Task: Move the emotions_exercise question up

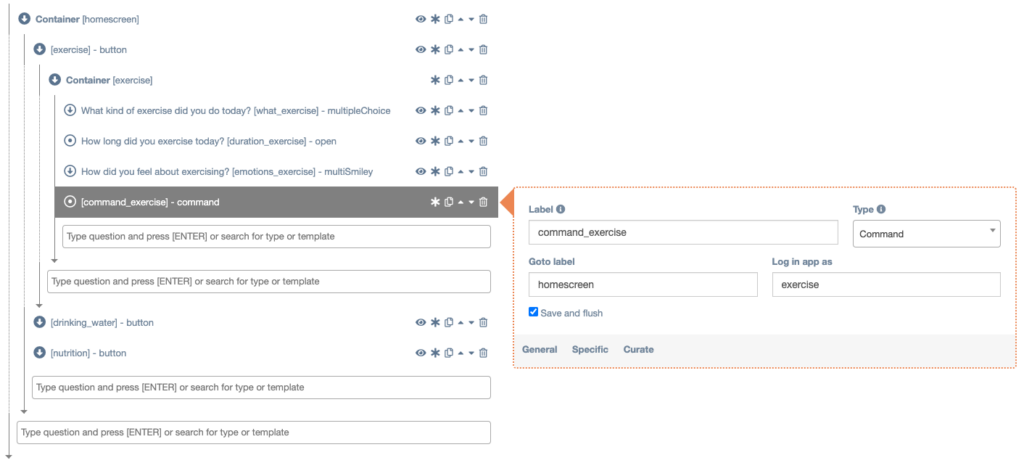Action: click(460, 171)
